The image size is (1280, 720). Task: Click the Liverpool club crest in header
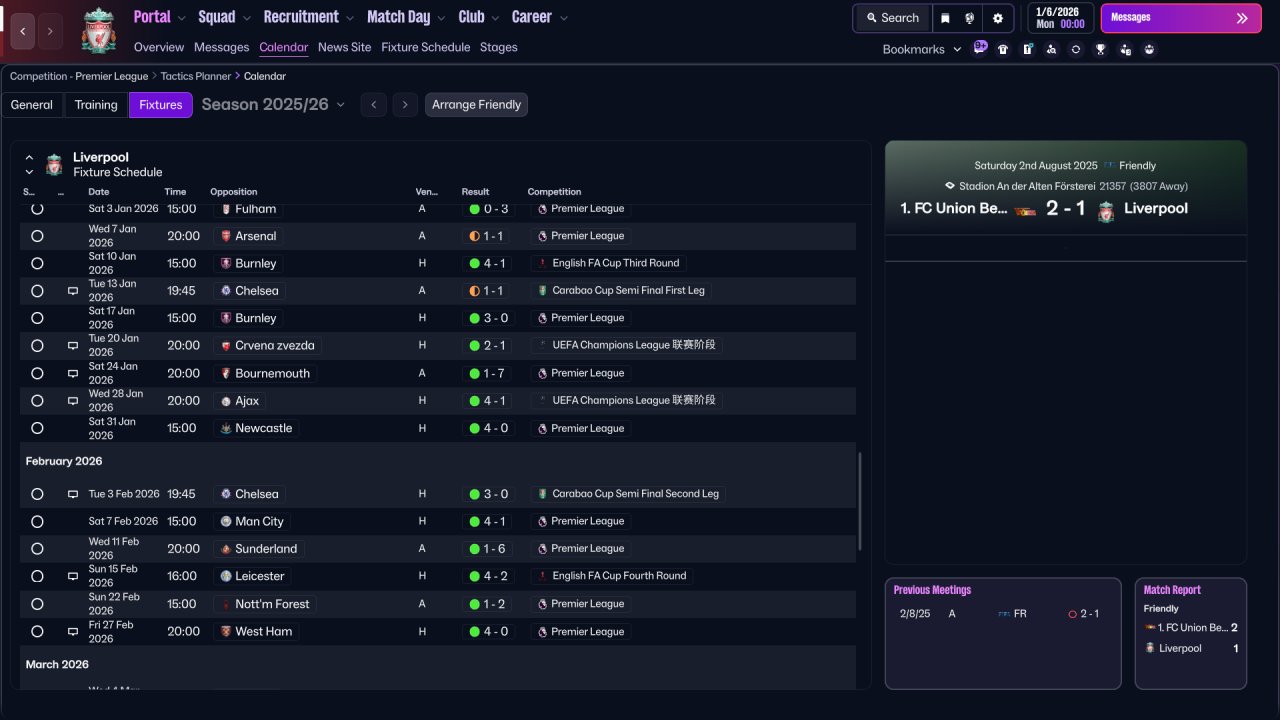[x=98, y=30]
